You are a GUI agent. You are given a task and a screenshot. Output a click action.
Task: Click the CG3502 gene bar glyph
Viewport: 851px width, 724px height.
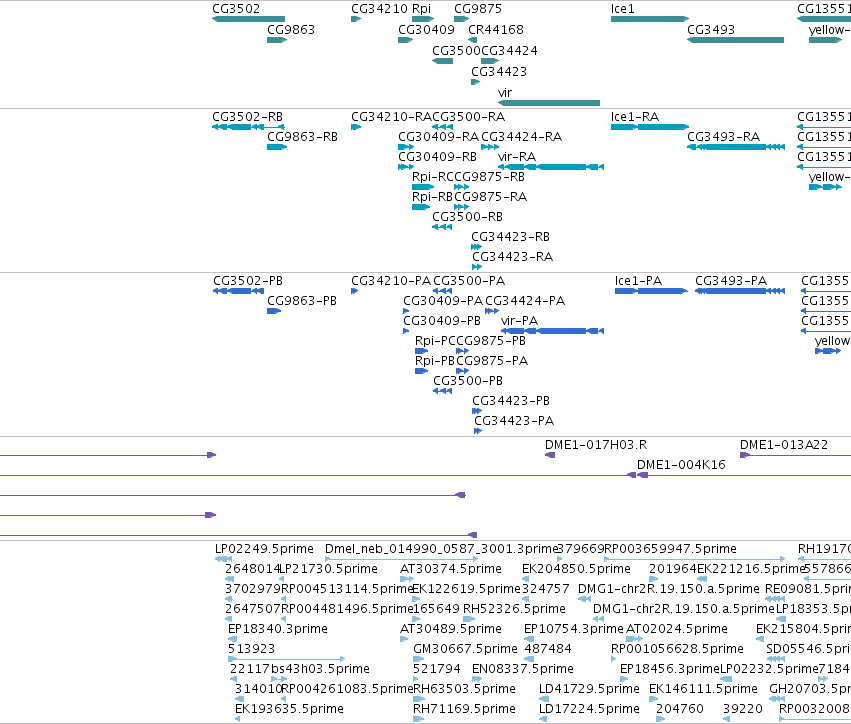(x=248, y=19)
